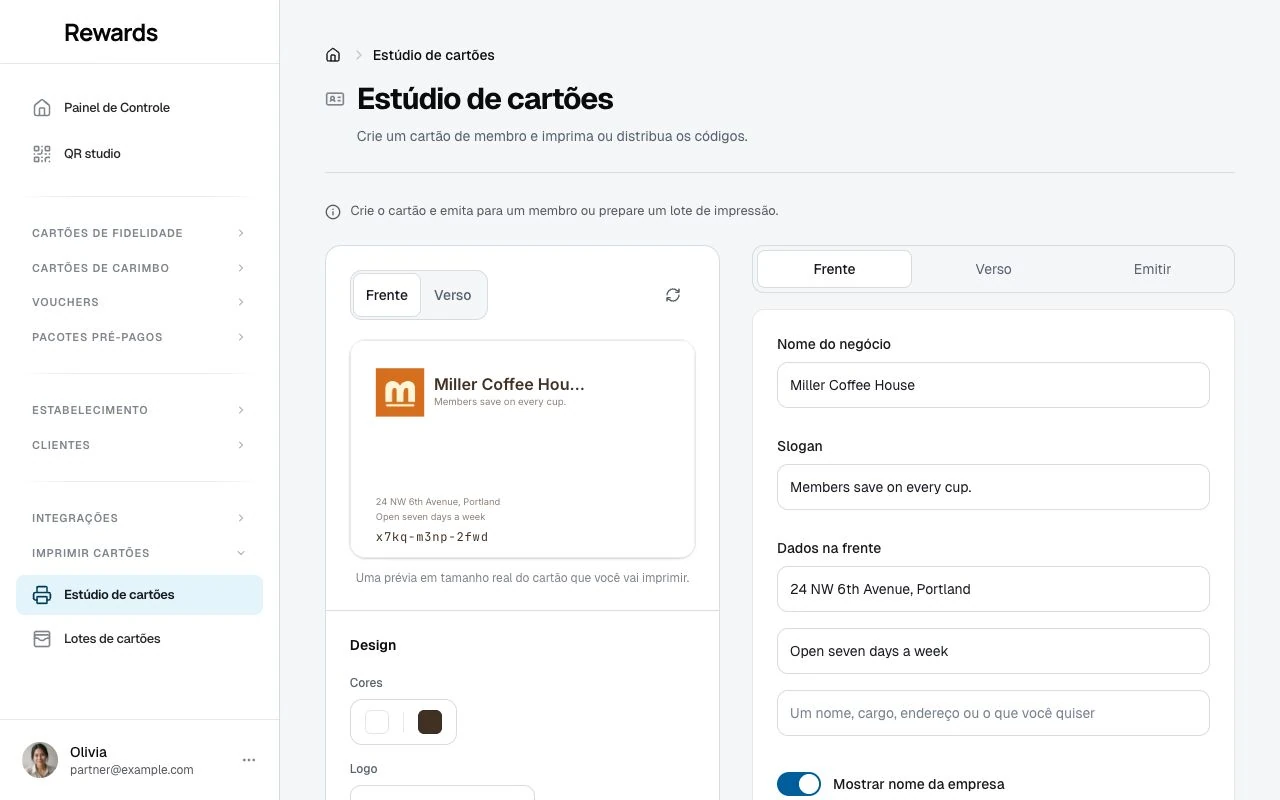The width and height of the screenshot is (1280, 800).
Task: Expand Cartões de Fidelidade section
Action: [139, 233]
